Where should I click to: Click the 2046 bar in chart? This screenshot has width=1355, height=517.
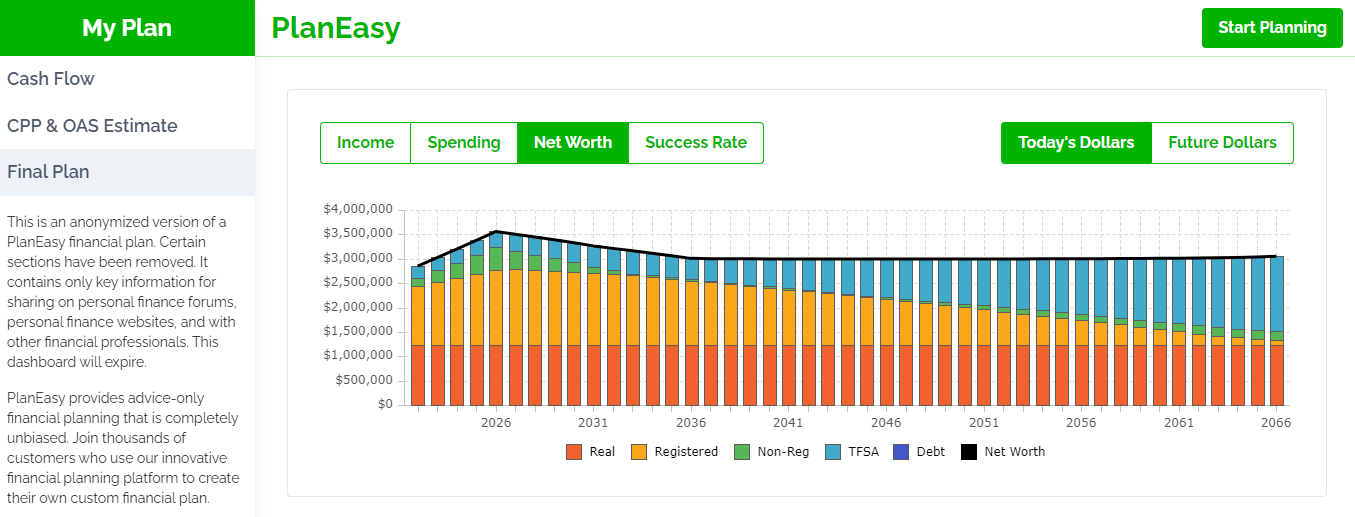pos(886,331)
